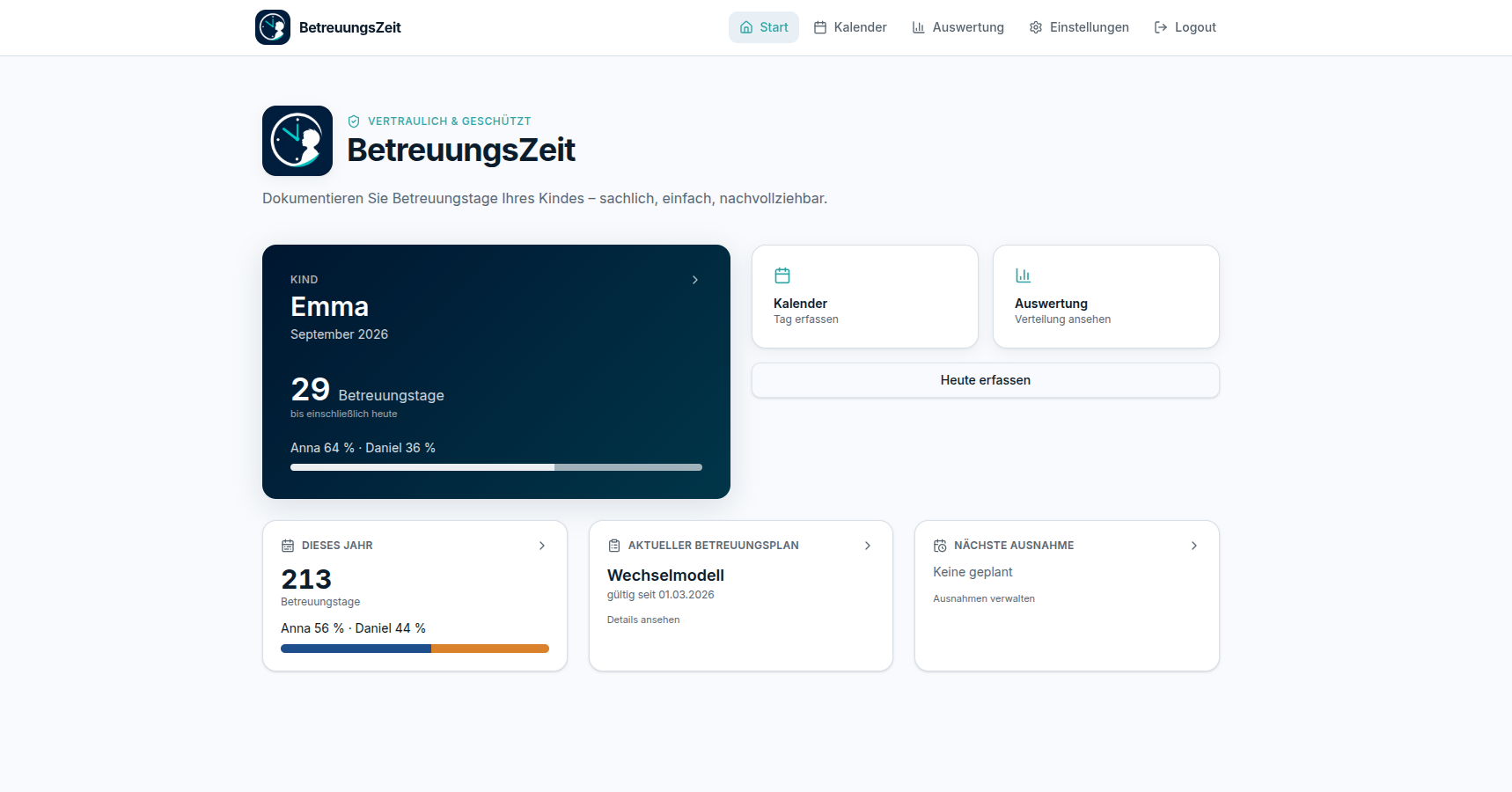The width and height of the screenshot is (1512, 792).
Task: Click the Details ansehen link
Action: (643, 620)
